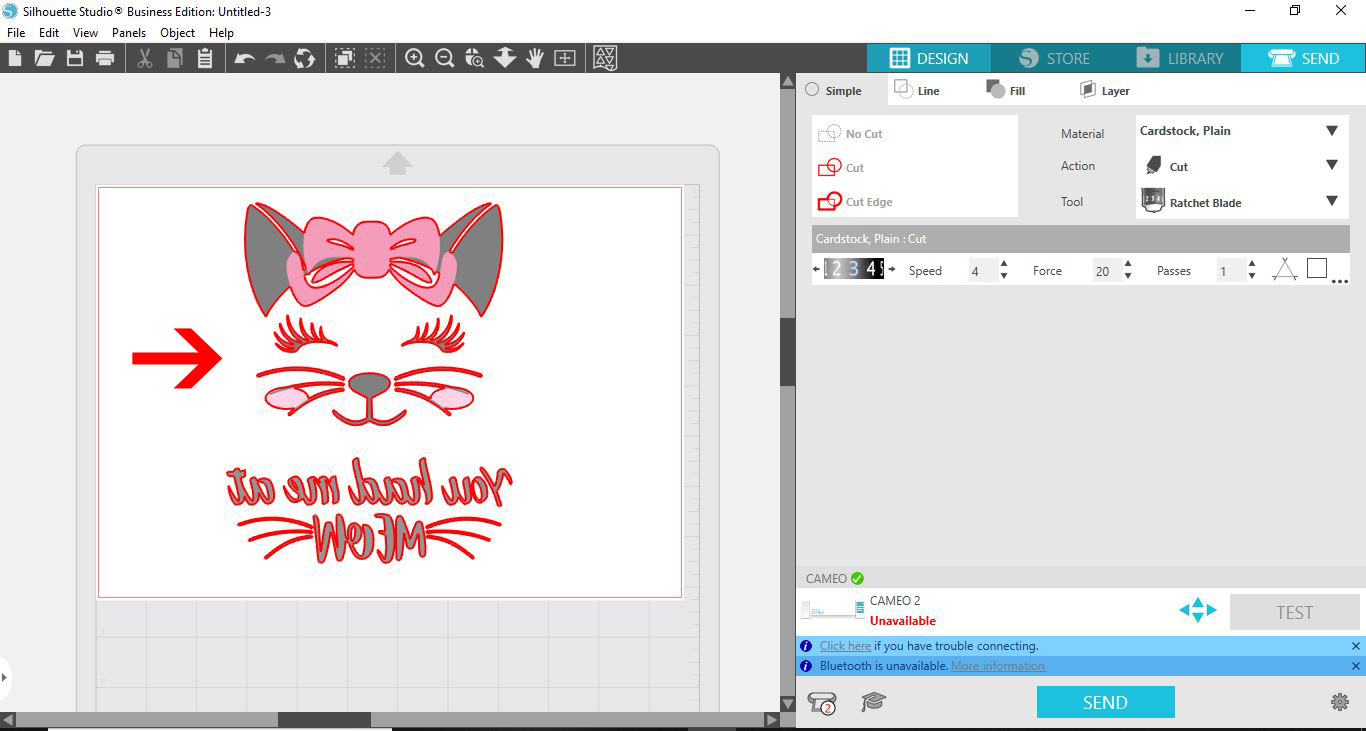The width and height of the screenshot is (1366, 731).
Task: Decrease the Passes count with the down arrow
Action: 1252,276
